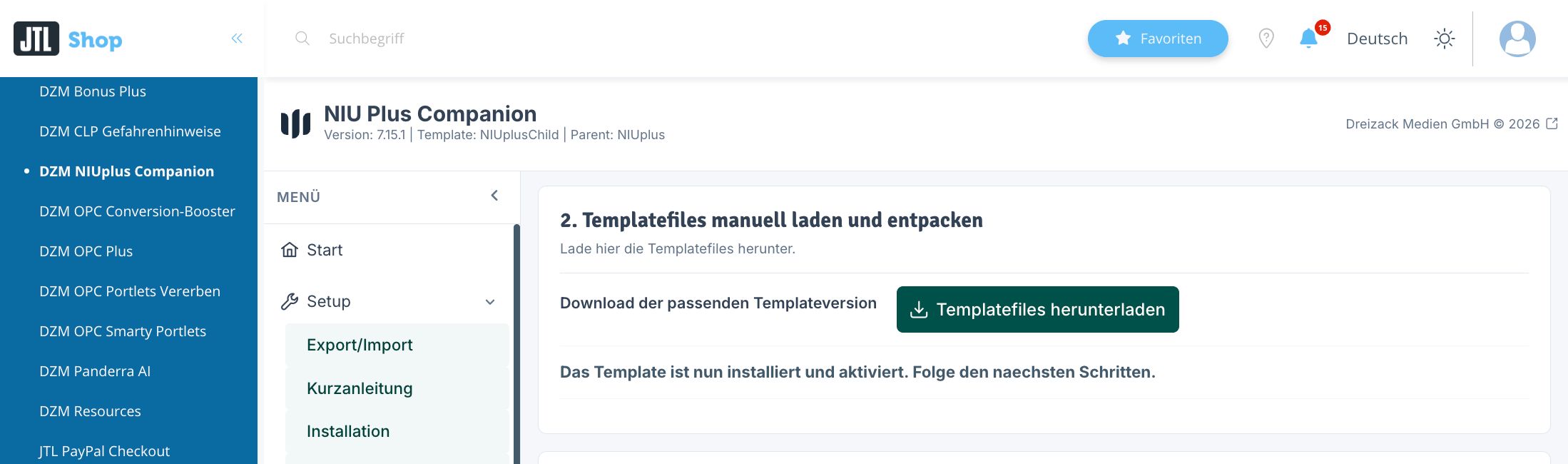This screenshot has height=464, width=1568.
Task: Open Installation submenu item
Action: tap(397, 431)
